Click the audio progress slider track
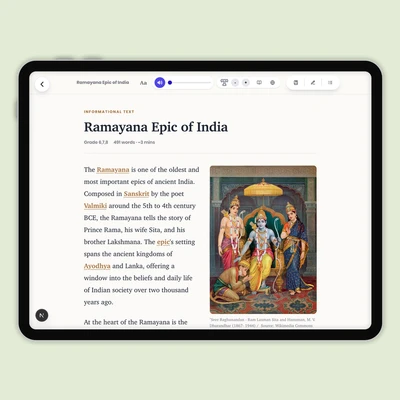 point(190,83)
